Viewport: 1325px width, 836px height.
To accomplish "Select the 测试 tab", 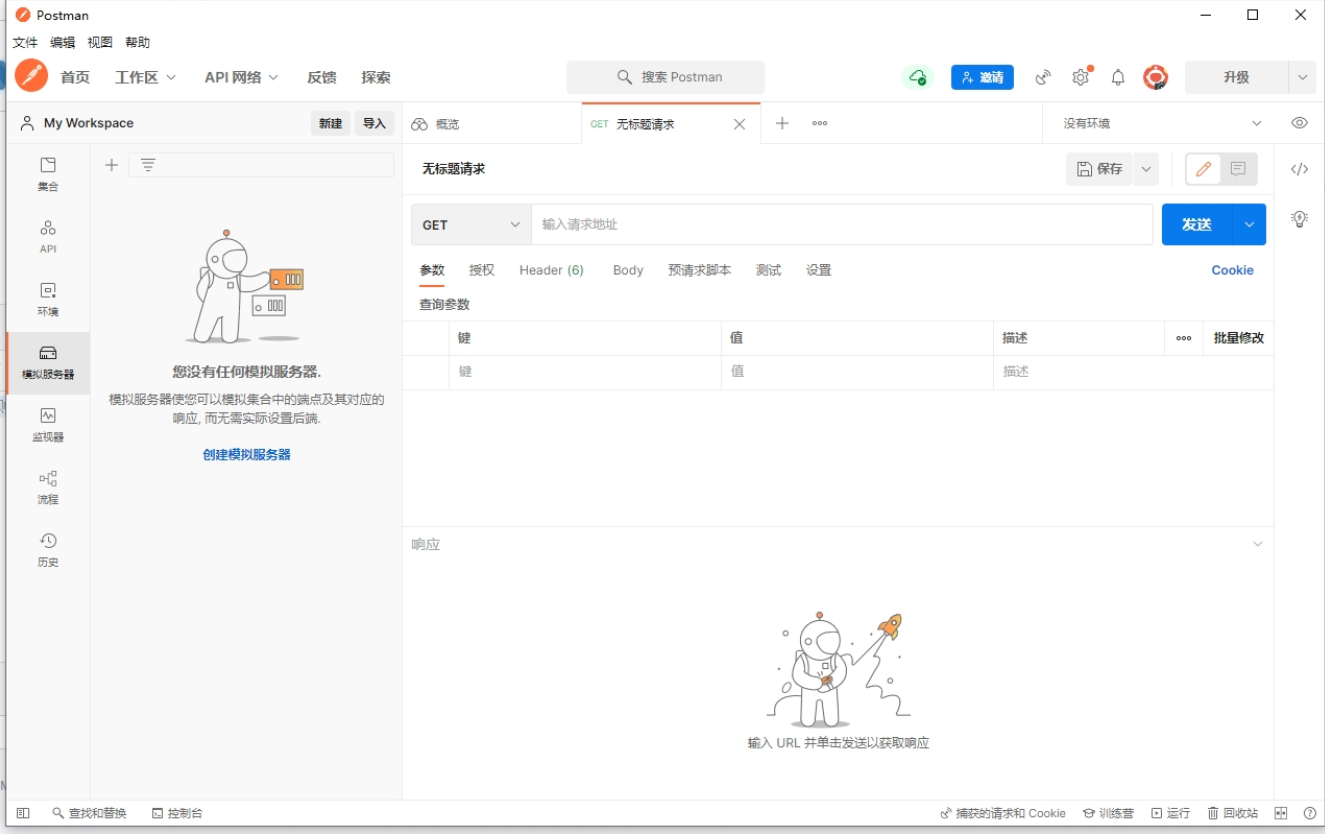I will coord(768,270).
